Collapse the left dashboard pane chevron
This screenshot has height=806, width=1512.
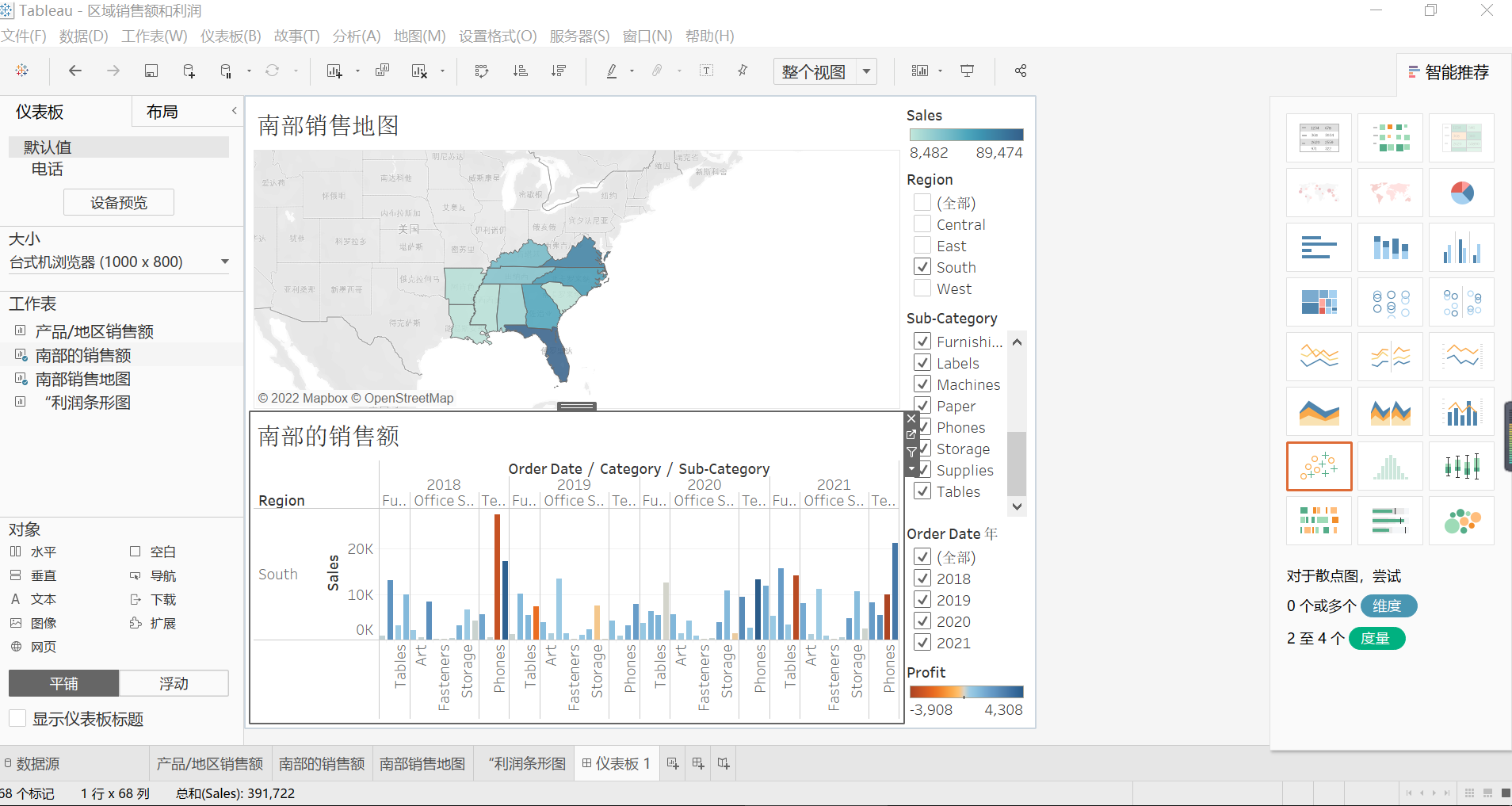[x=235, y=111]
